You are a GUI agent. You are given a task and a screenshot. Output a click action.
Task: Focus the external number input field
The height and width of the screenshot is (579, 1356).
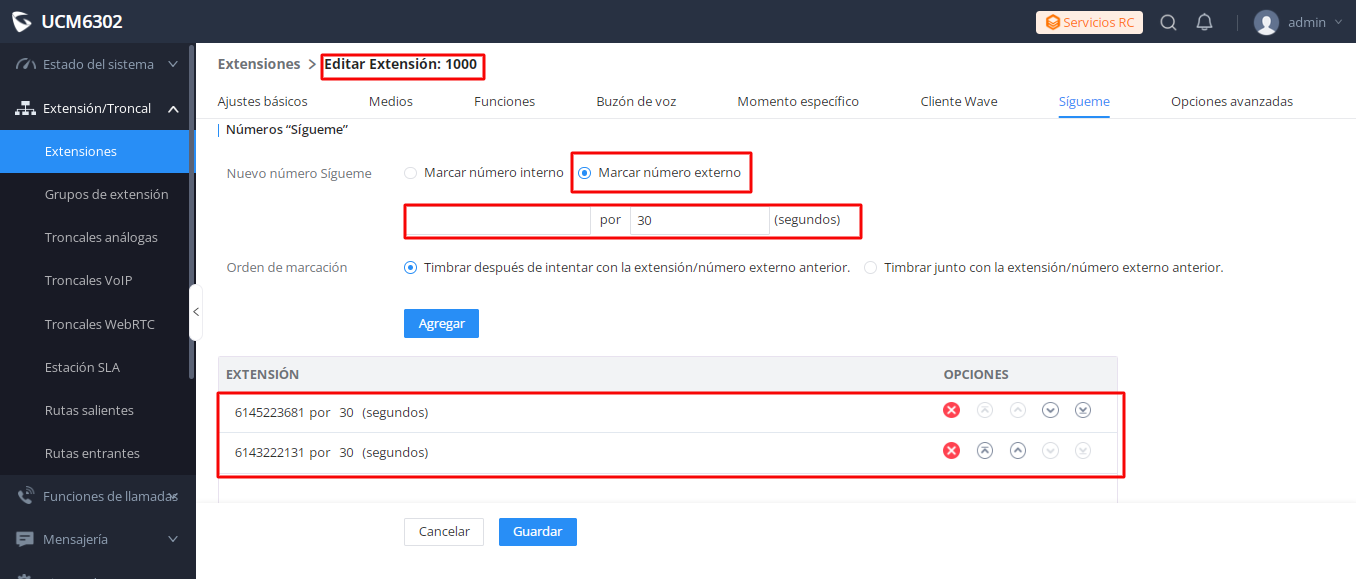(499, 220)
